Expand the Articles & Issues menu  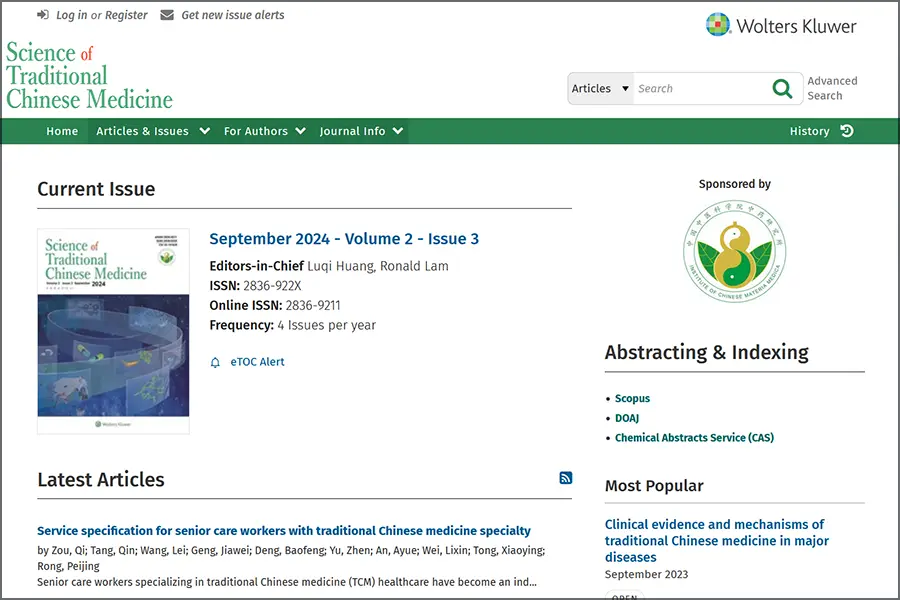152,131
